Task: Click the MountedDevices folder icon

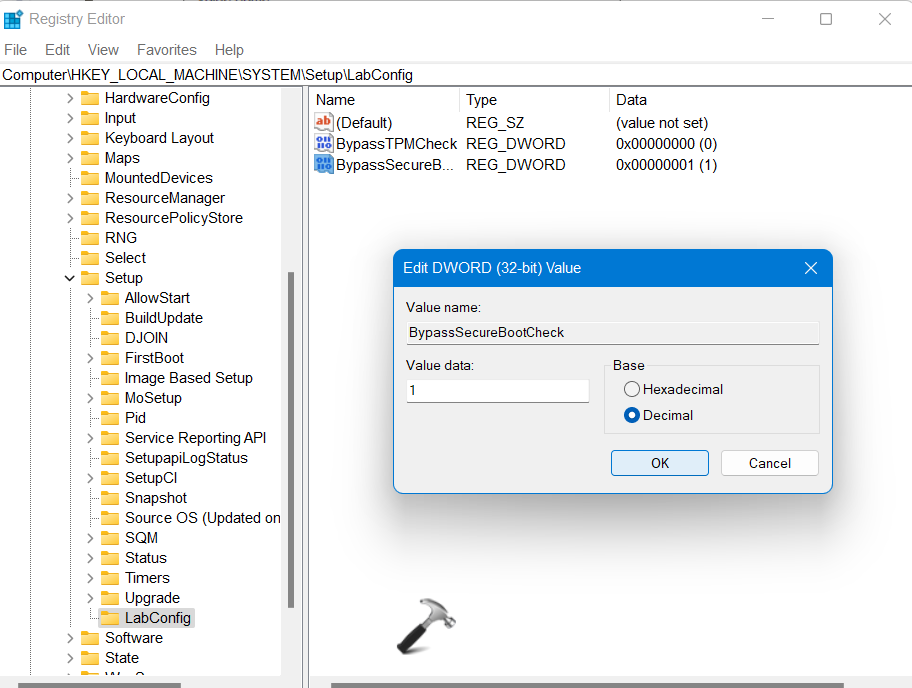Action: click(90, 178)
